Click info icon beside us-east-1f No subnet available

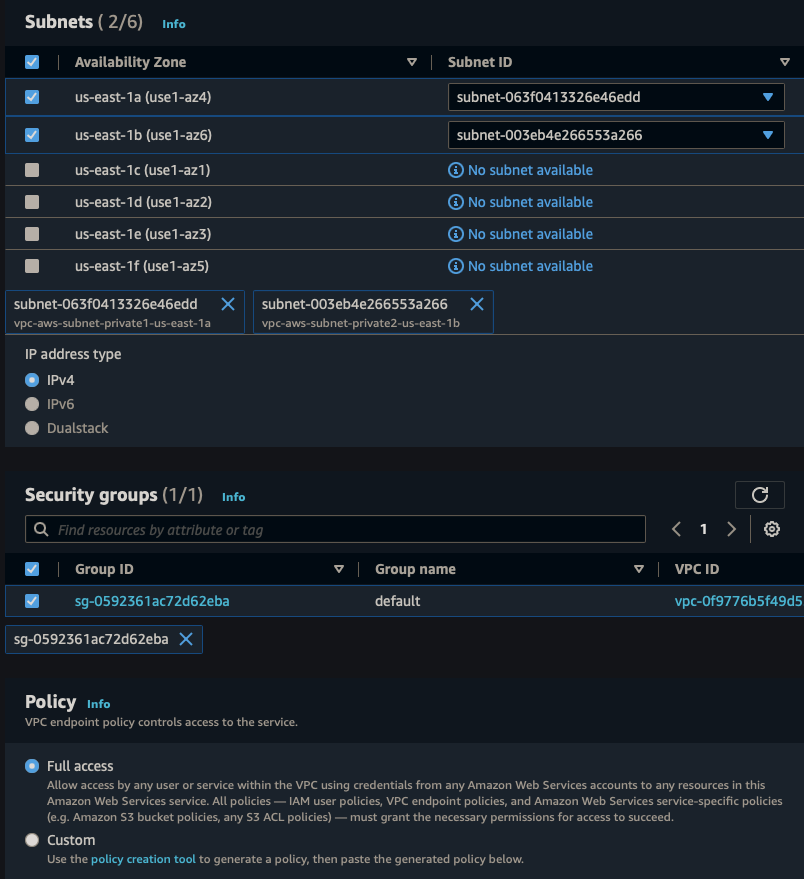pos(456,266)
